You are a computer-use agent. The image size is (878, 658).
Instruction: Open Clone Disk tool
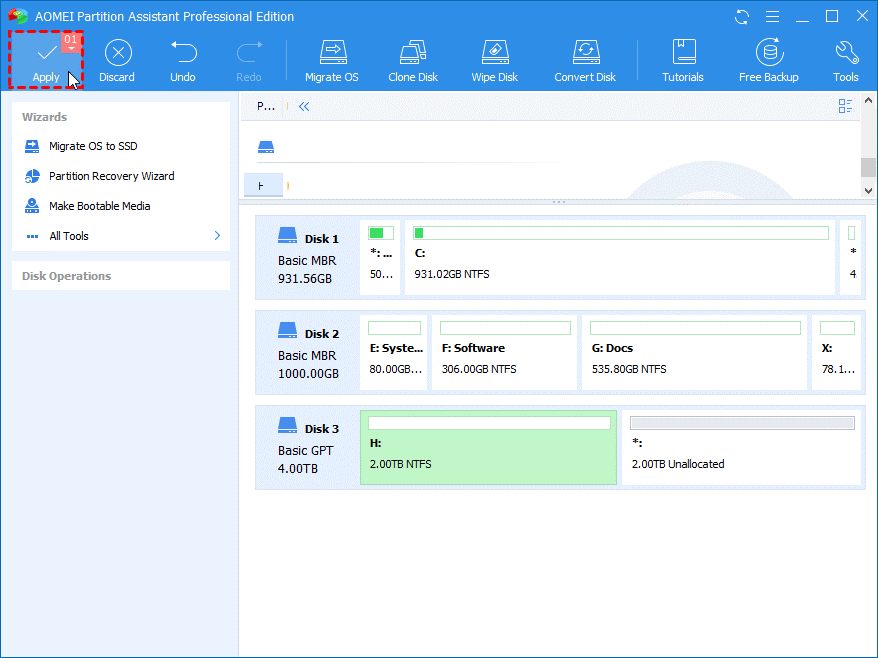413,60
